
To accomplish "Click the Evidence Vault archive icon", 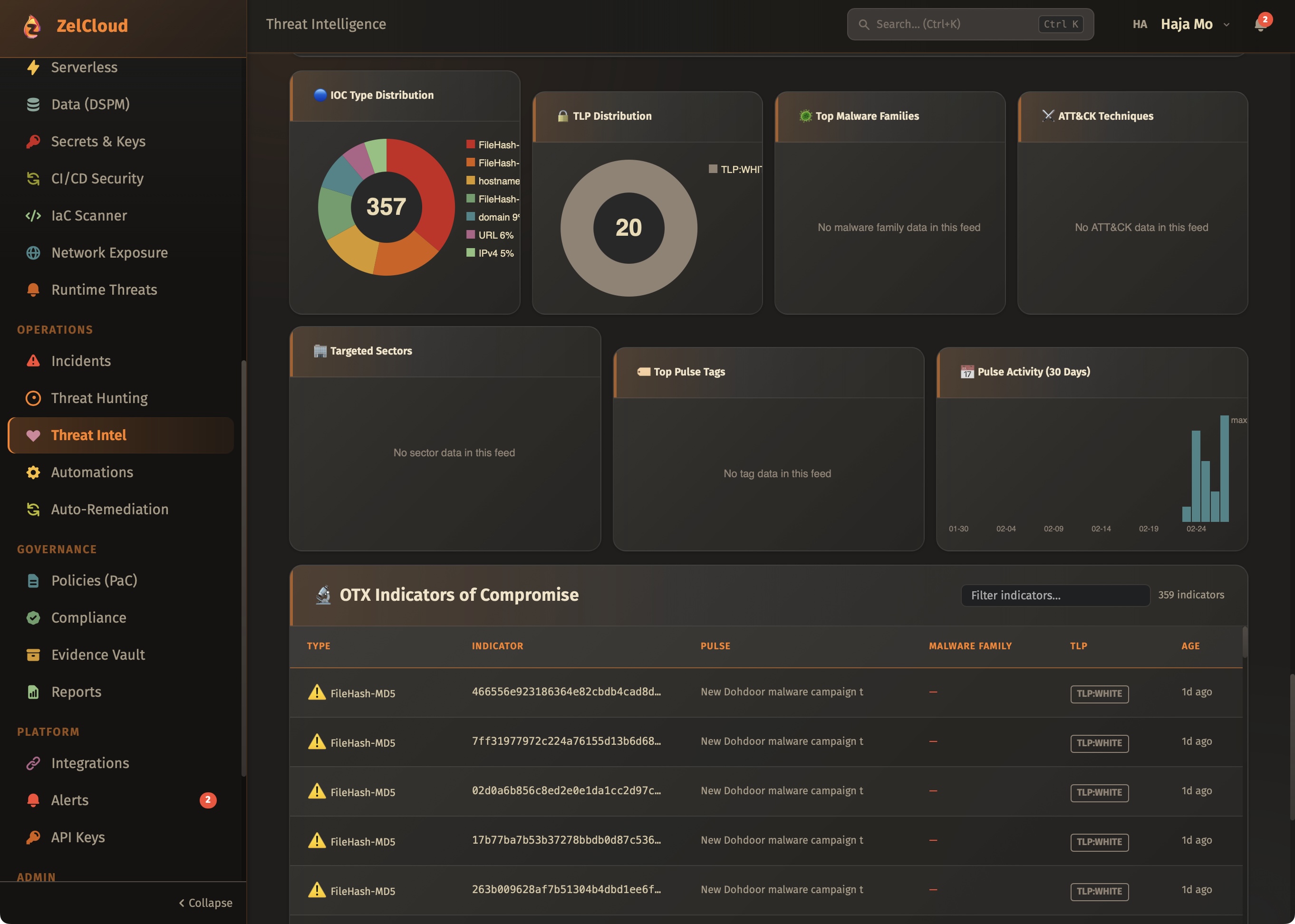I will (x=33, y=655).
